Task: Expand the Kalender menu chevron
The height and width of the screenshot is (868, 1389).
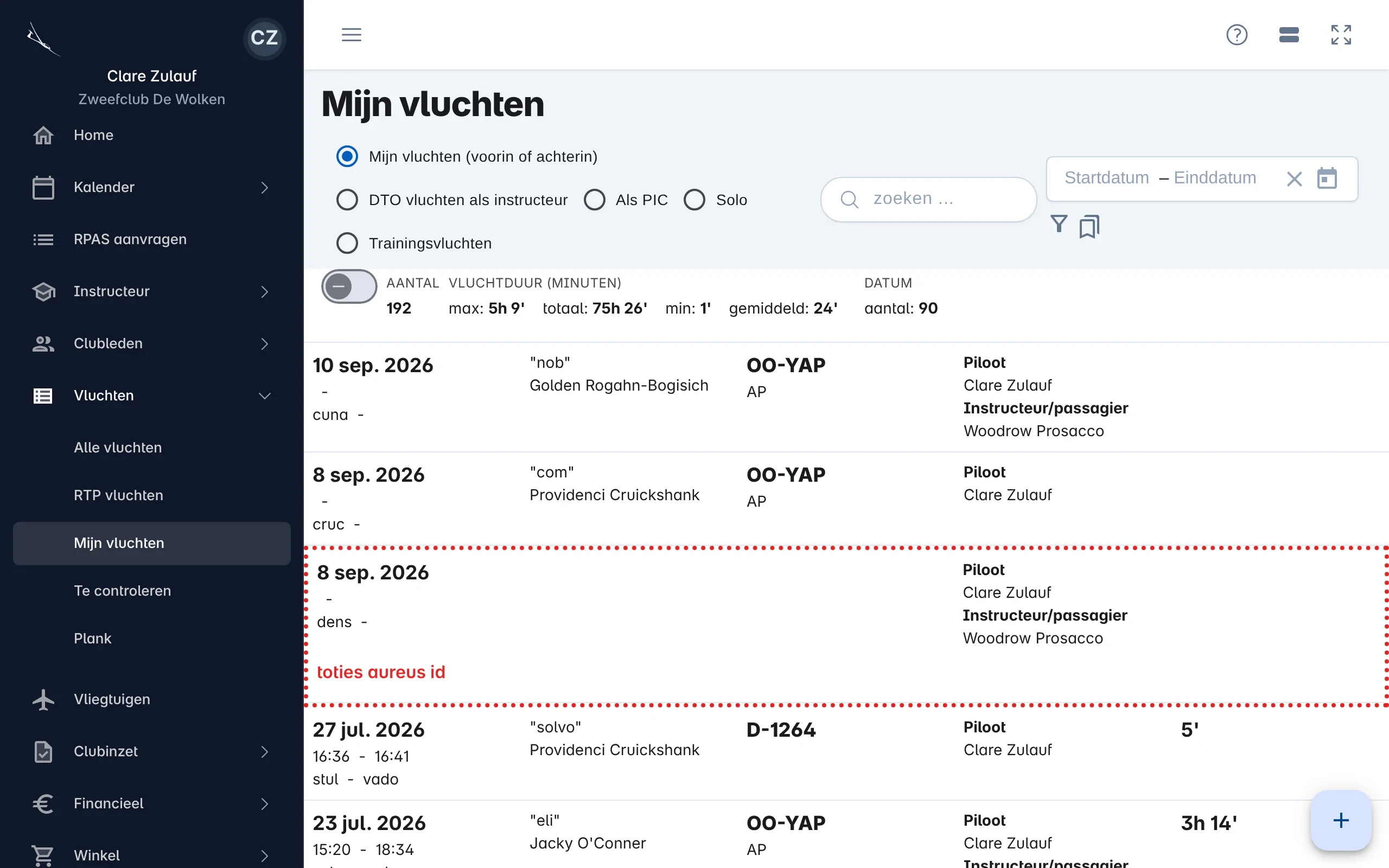Action: tap(265, 188)
